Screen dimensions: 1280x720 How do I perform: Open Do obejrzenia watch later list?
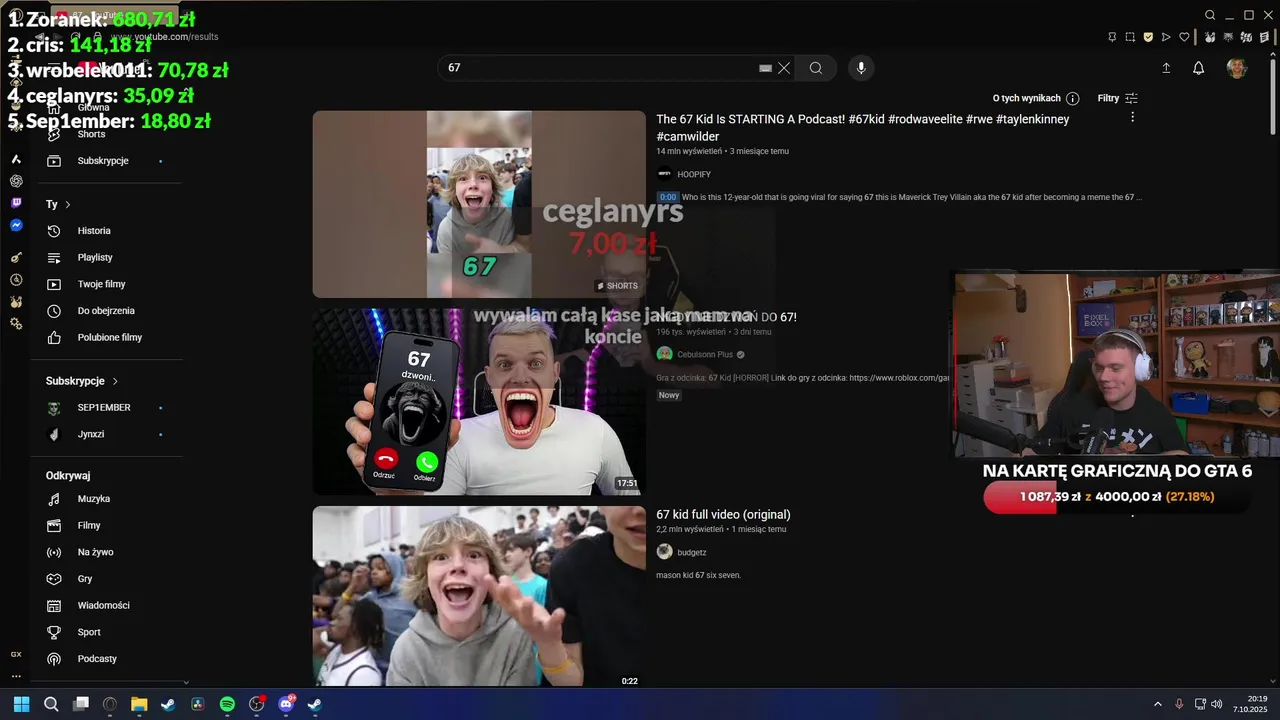point(106,311)
